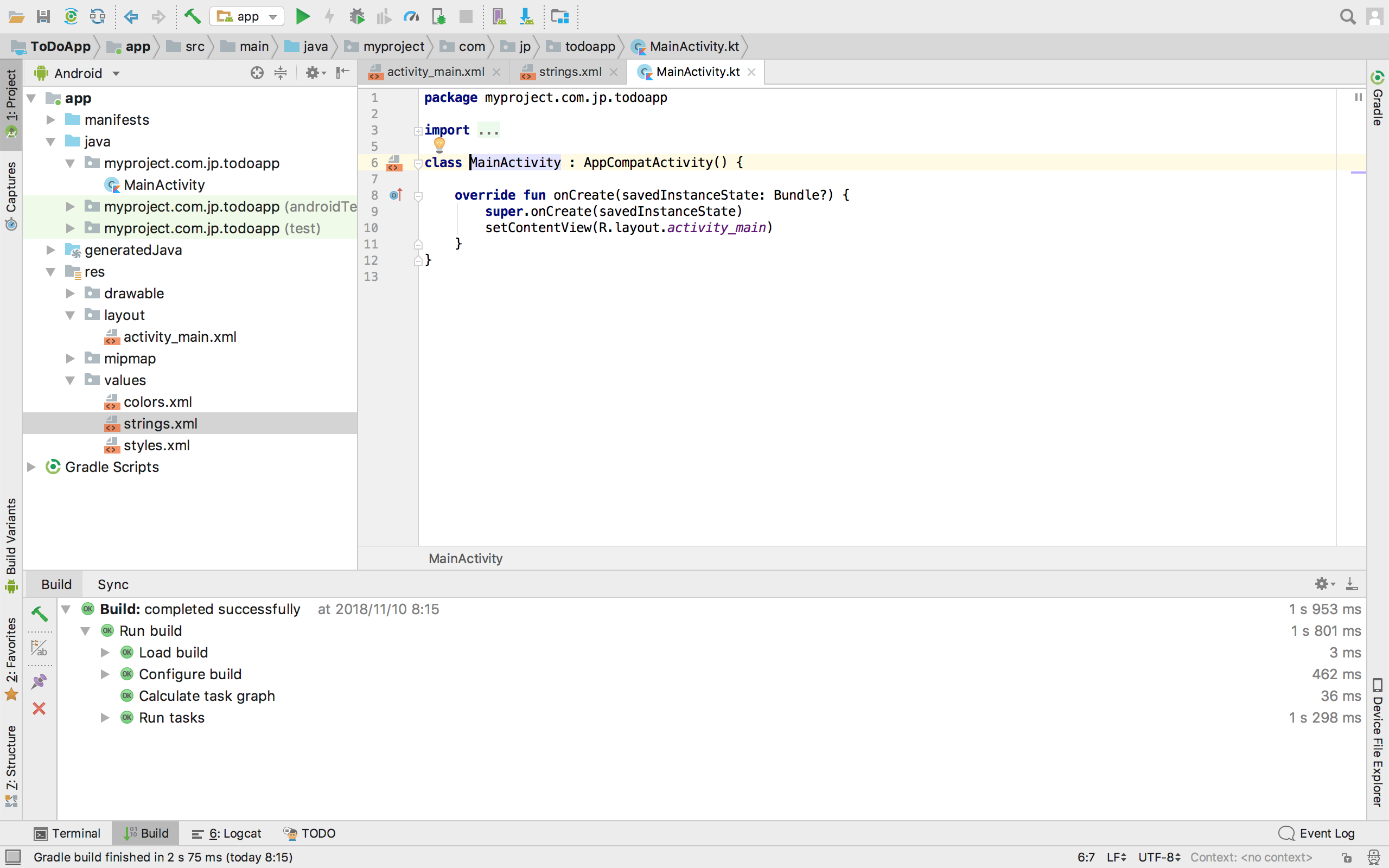Open AVD Manager icon
The height and width of the screenshot is (868, 1389).
(x=499, y=17)
